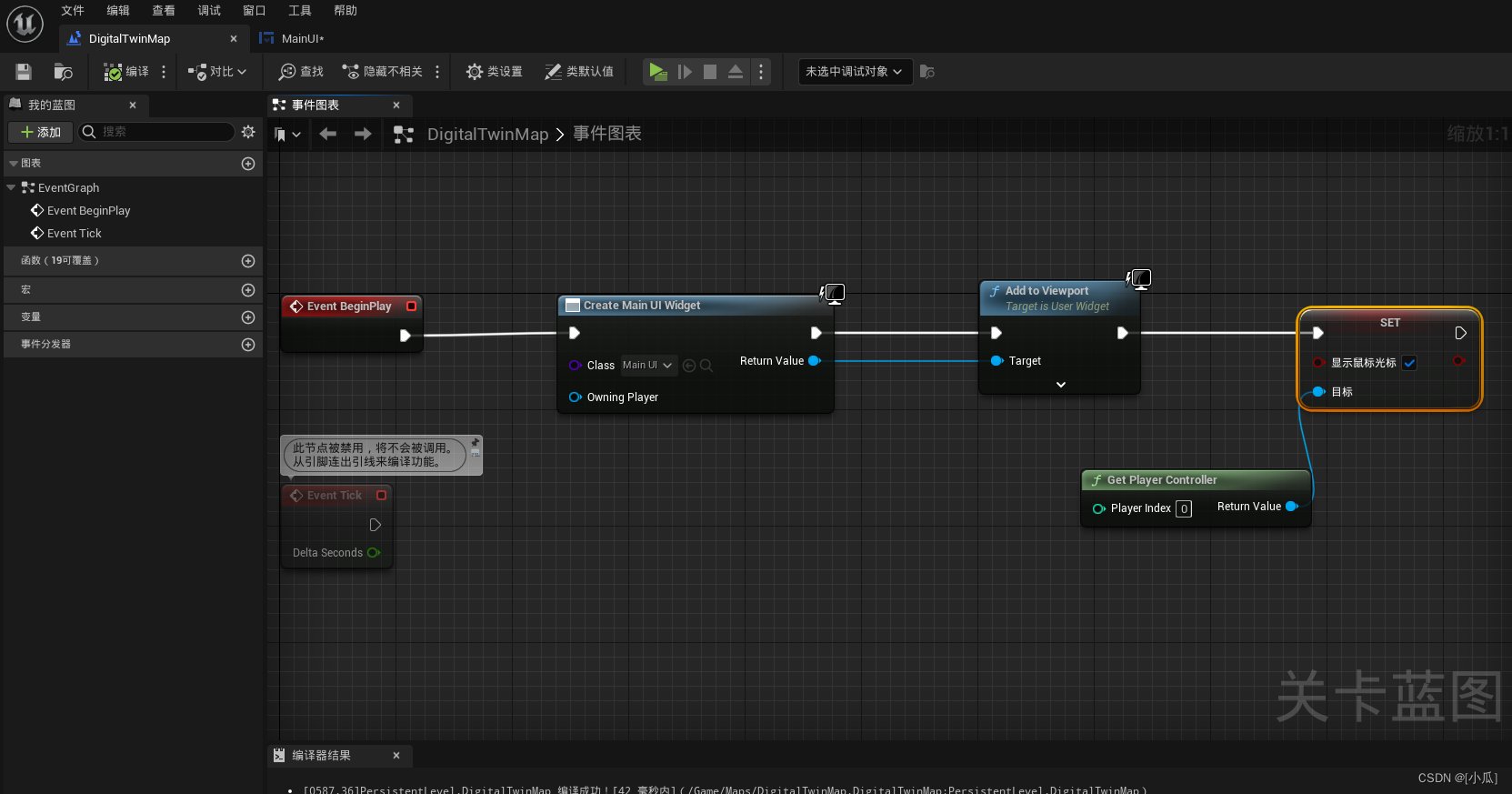Focus the 搜索 search field in My Blueprint
The width and height of the screenshot is (1512, 794).
pyautogui.click(x=156, y=132)
